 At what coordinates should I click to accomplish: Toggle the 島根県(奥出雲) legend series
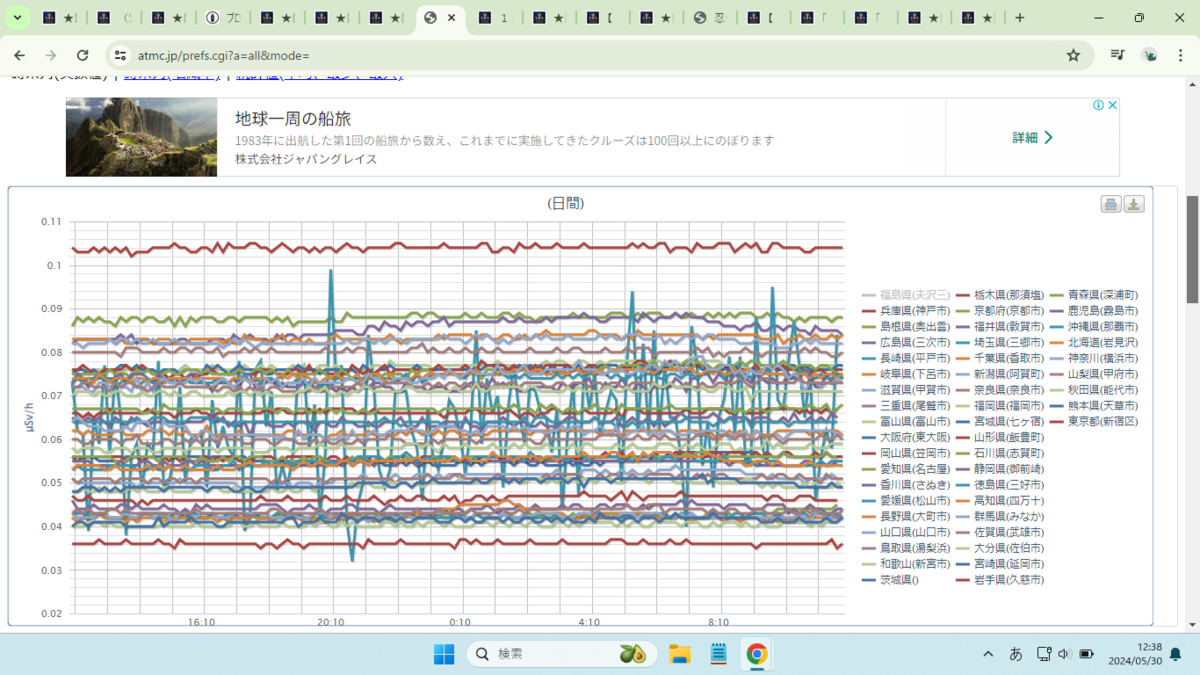906,327
